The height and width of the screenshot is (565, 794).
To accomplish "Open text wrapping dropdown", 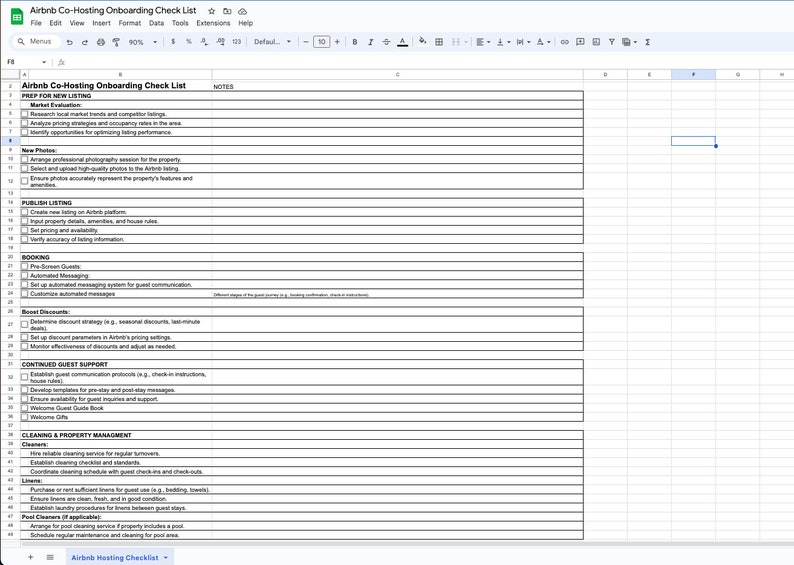I will click(x=523, y=42).
